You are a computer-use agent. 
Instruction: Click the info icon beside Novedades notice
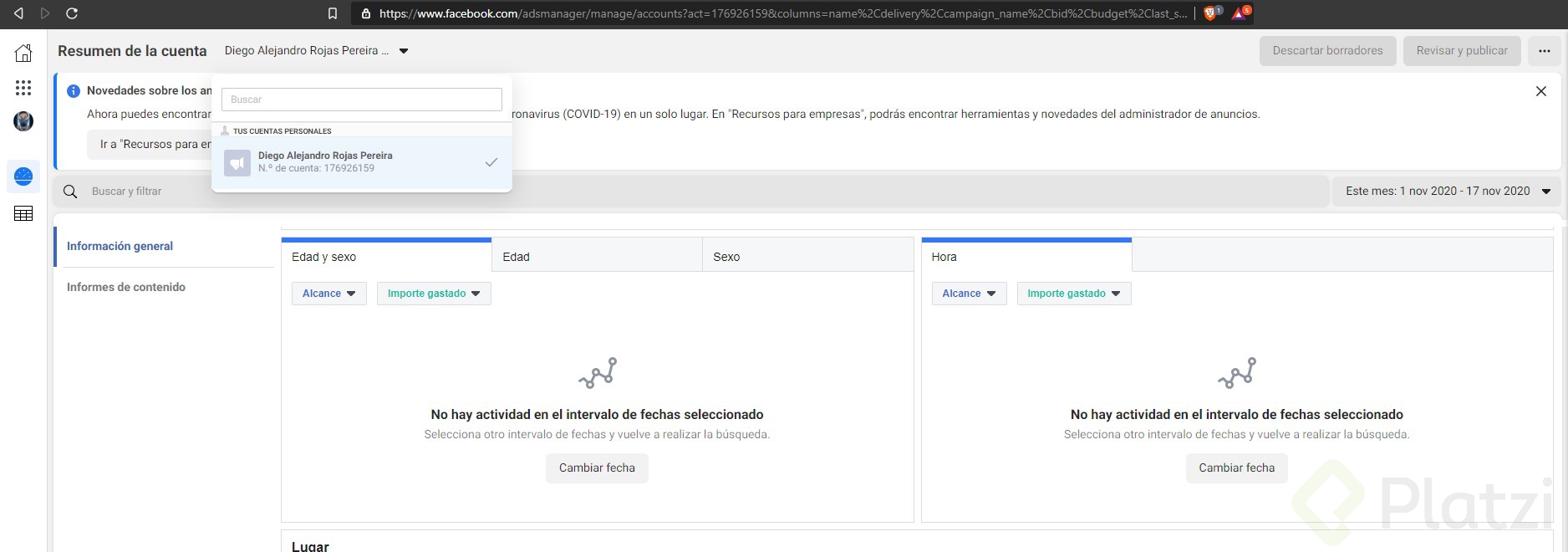(x=74, y=91)
